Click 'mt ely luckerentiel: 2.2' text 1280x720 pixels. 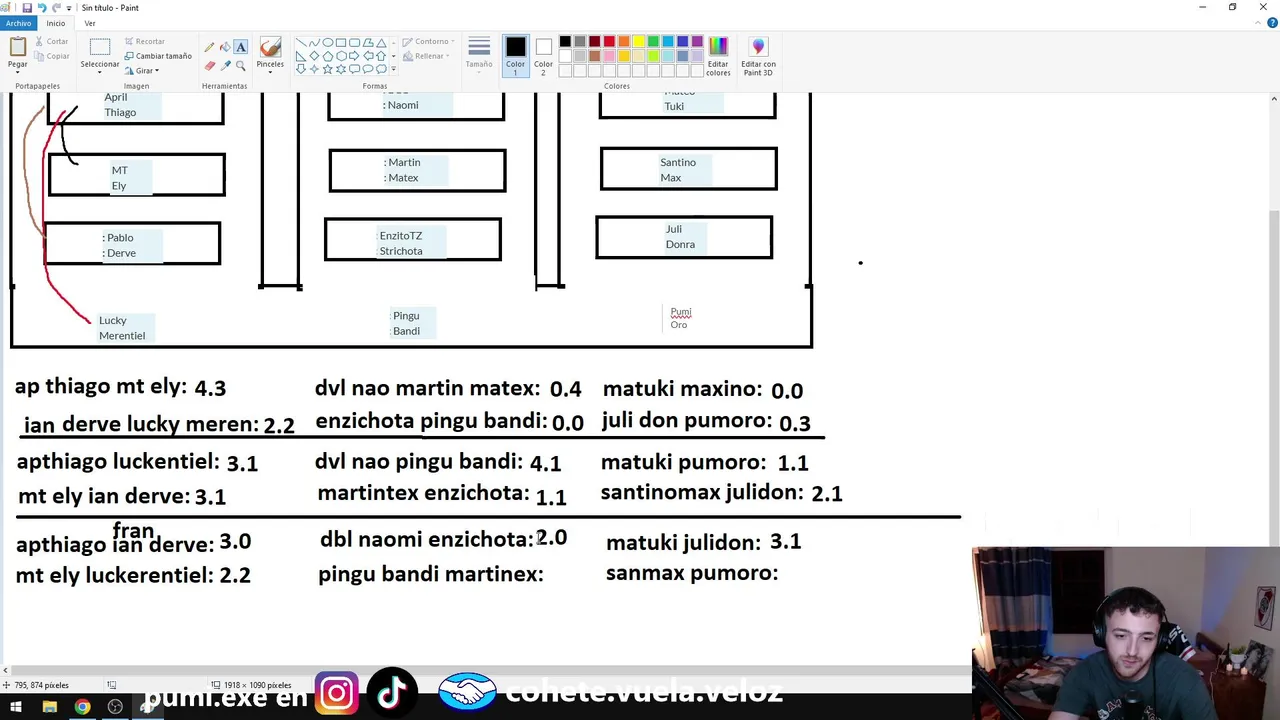click(133, 576)
